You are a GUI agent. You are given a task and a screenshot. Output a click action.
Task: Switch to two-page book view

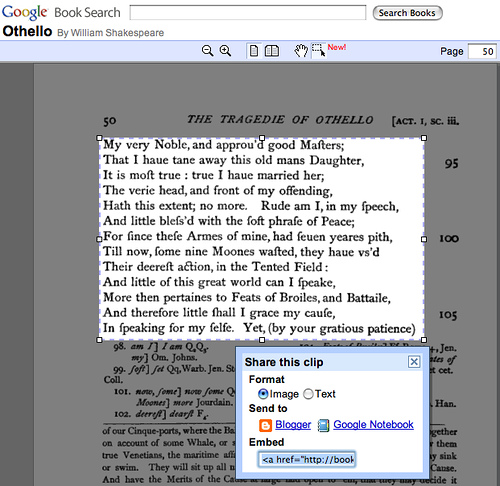click(272, 51)
